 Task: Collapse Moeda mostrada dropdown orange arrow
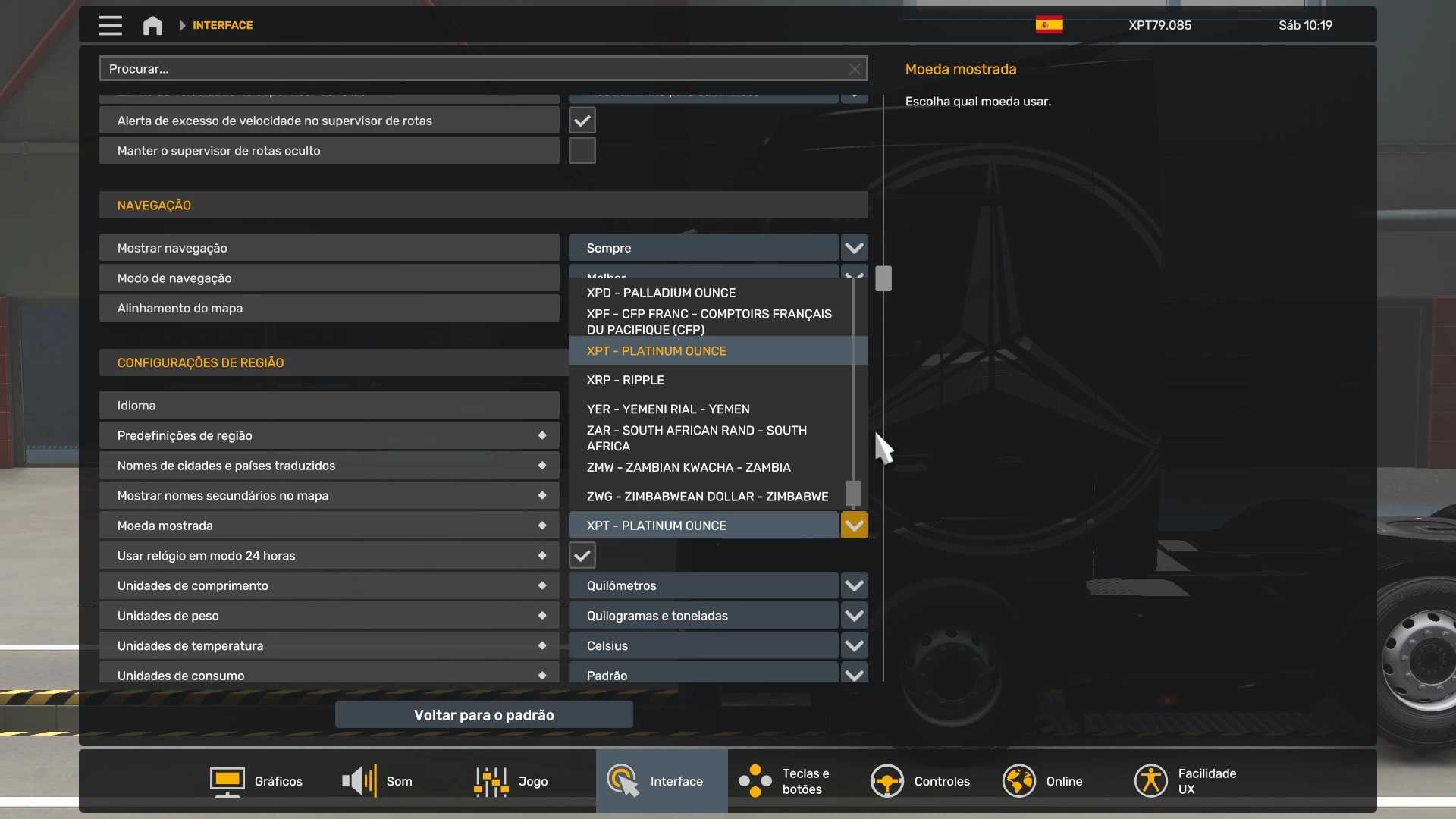click(x=854, y=526)
